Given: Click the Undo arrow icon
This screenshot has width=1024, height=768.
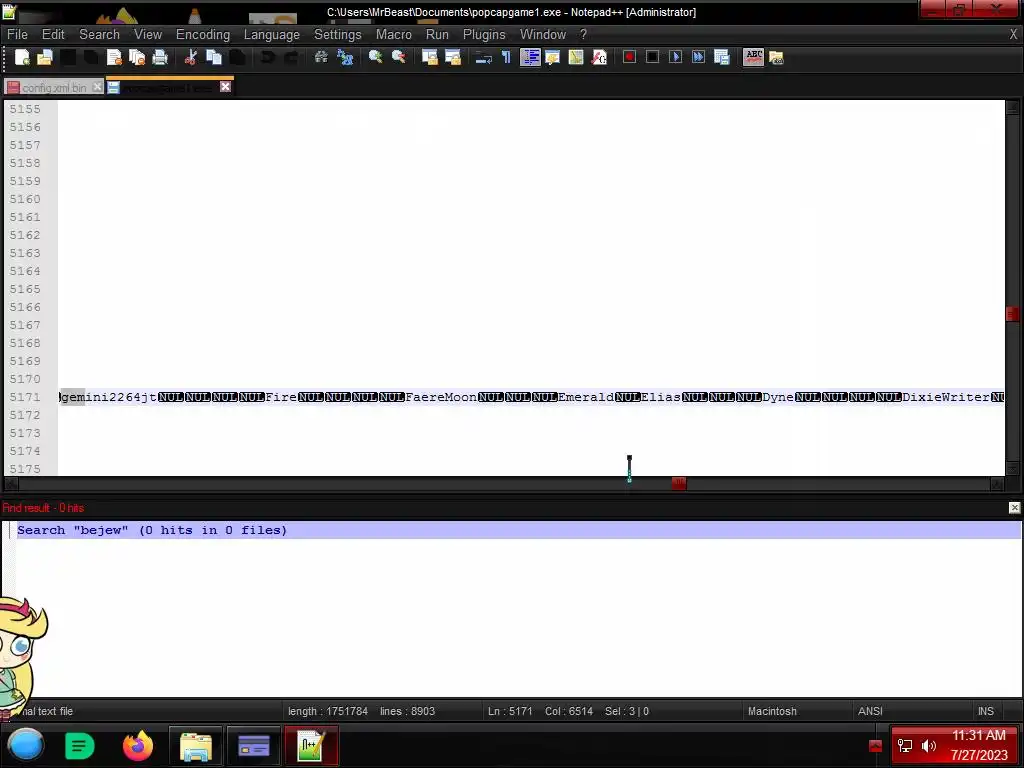Looking at the screenshot, I should pos(268,57).
